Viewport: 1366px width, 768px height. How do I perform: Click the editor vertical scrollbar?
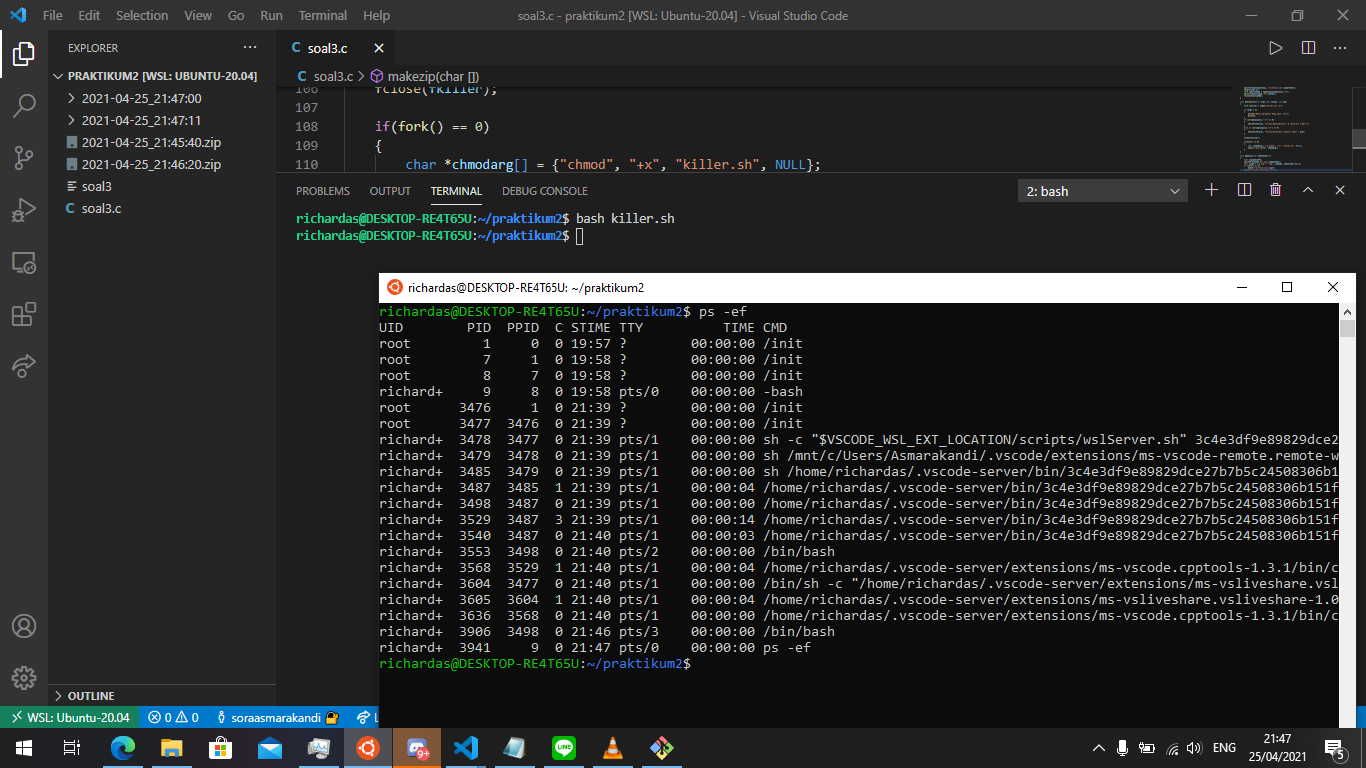(1359, 138)
